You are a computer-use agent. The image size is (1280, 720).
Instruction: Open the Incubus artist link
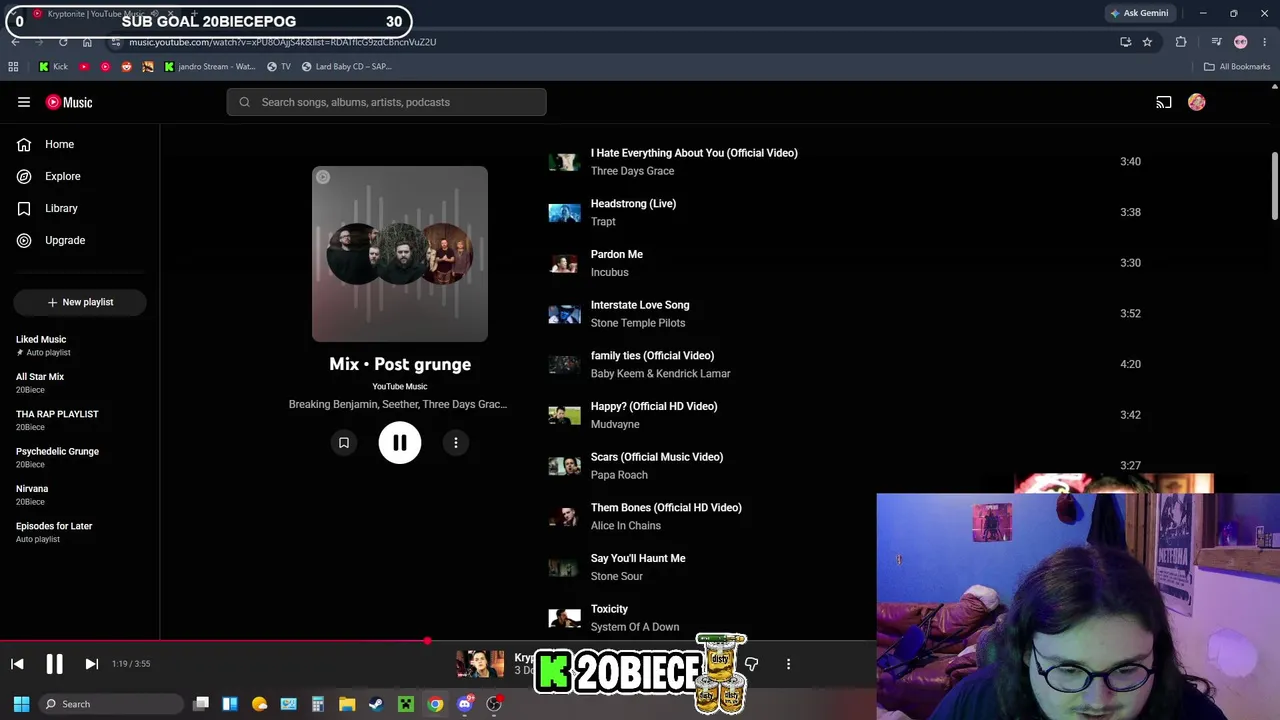pyautogui.click(x=610, y=272)
